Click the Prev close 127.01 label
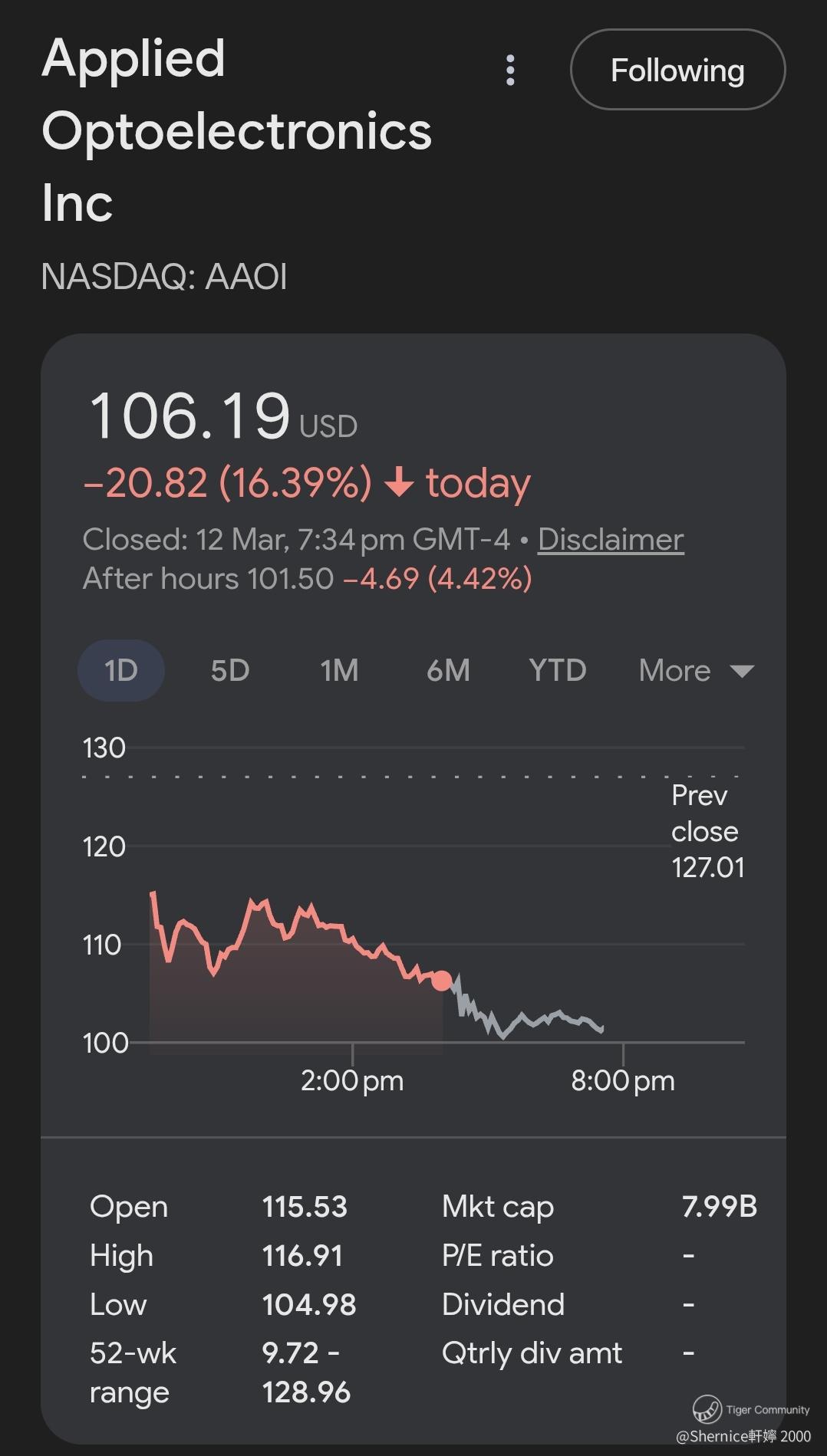This screenshot has height=1456, width=827. (x=707, y=831)
